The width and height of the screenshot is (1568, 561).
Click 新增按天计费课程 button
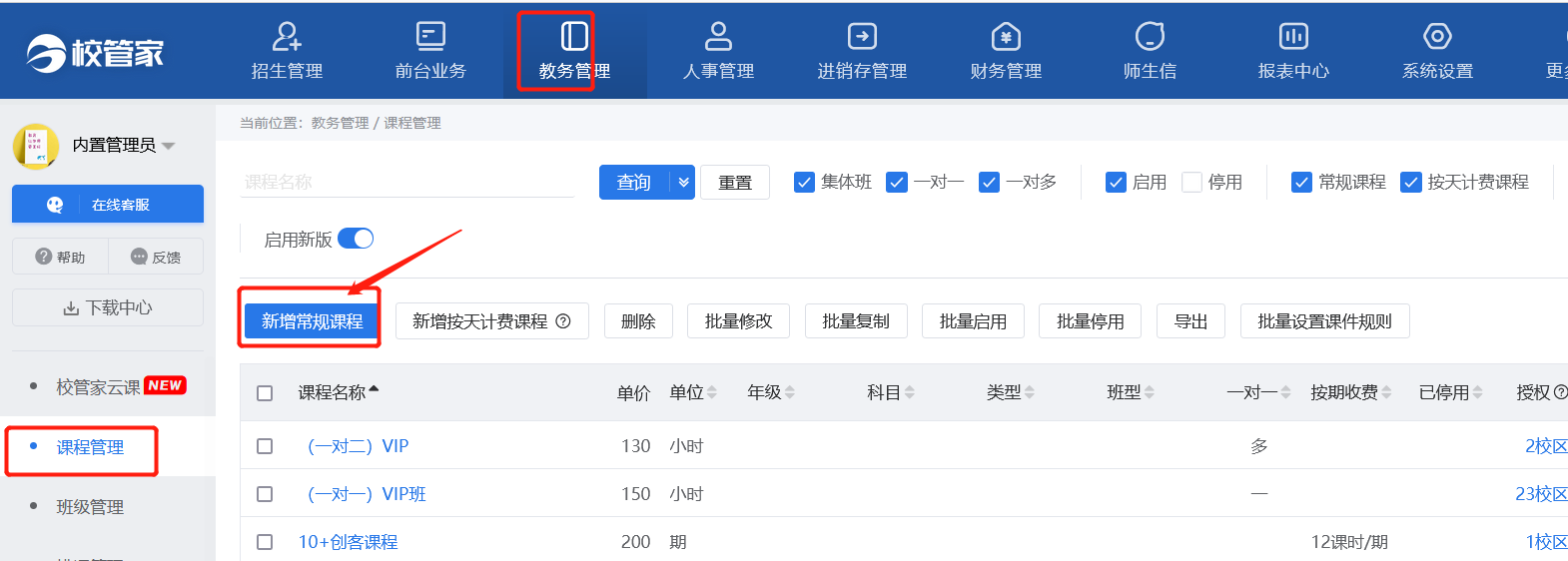pyautogui.click(x=491, y=321)
